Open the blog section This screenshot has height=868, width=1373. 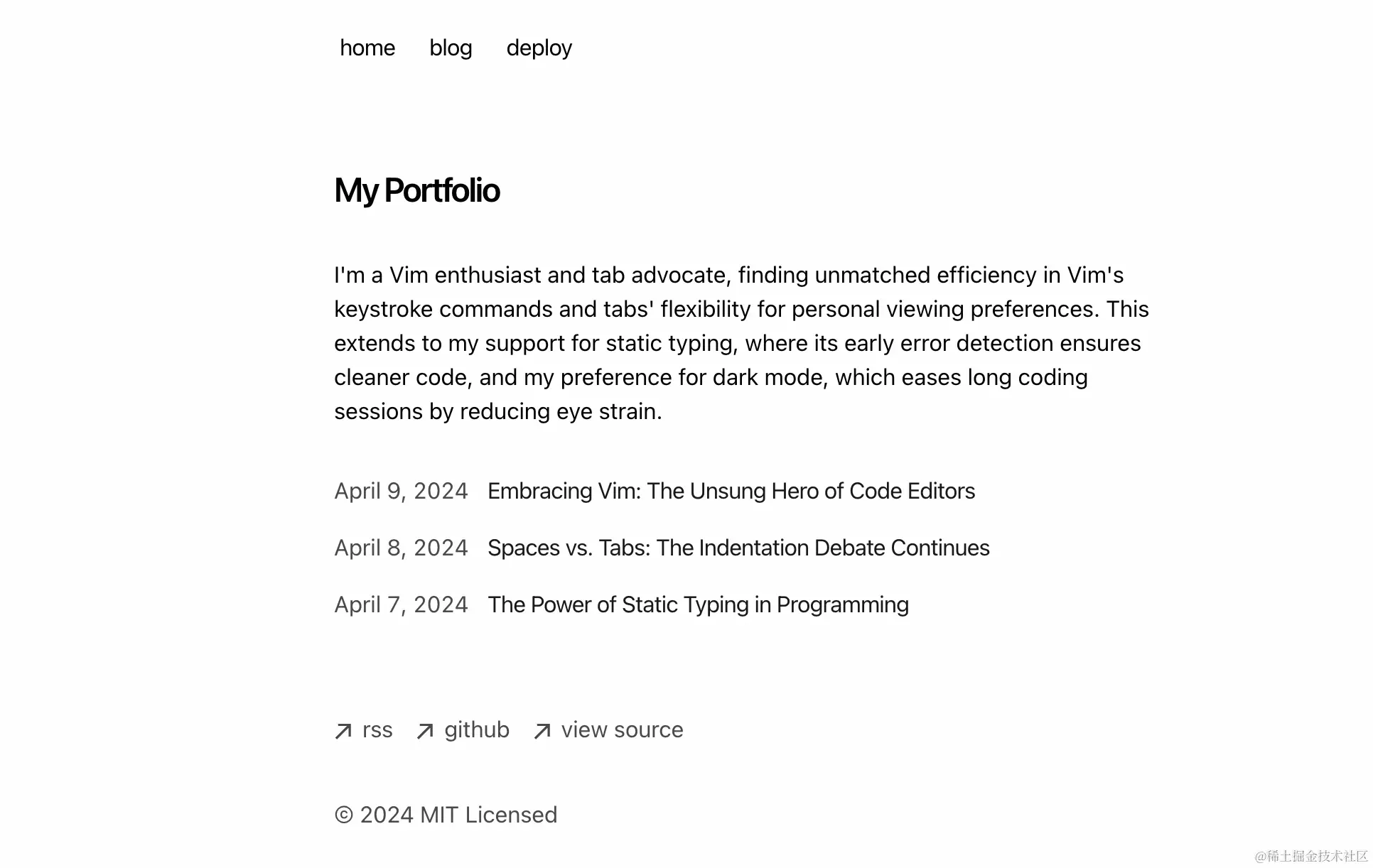(451, 48)
